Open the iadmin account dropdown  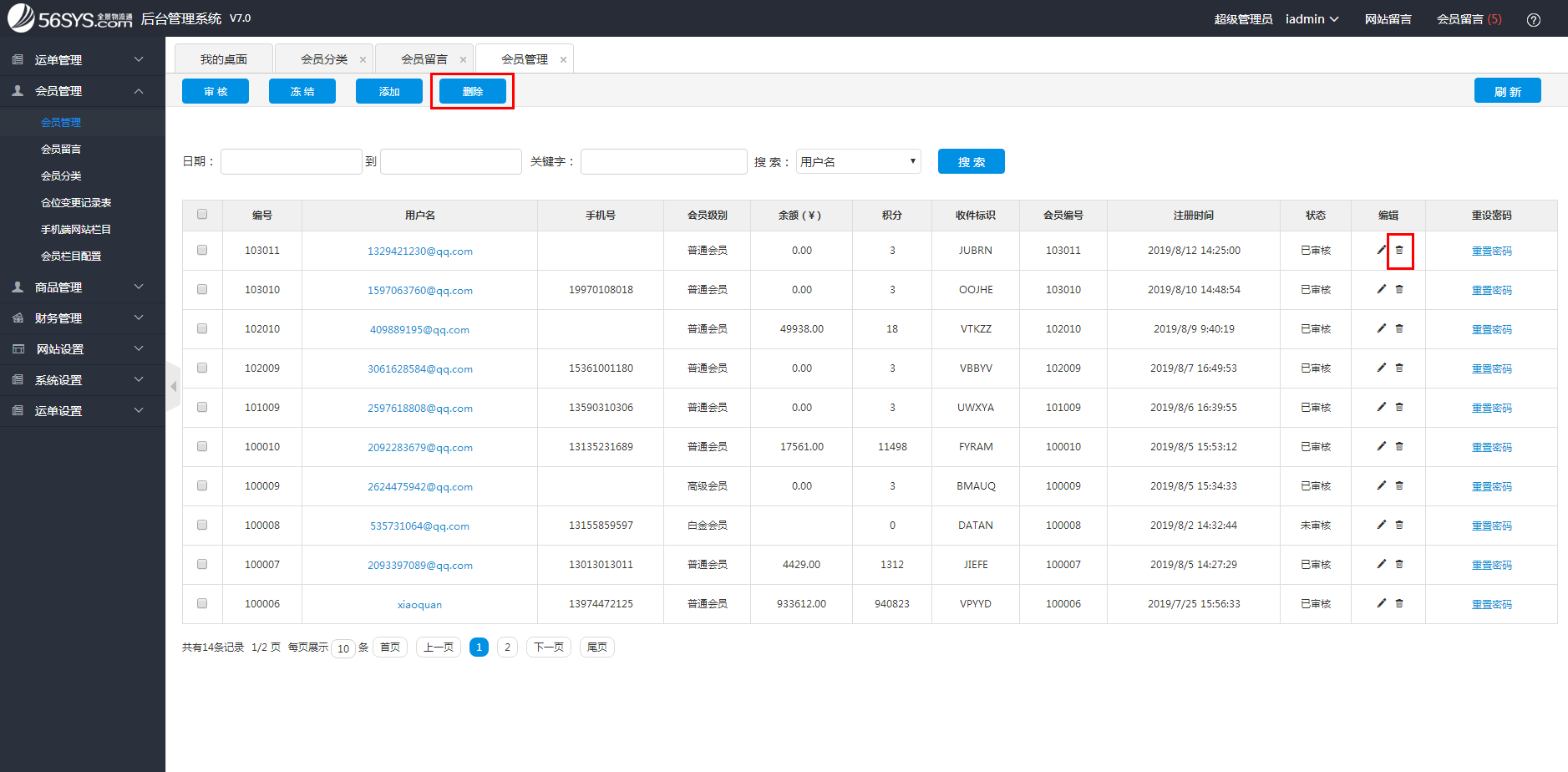click(x=1312, y=19)
